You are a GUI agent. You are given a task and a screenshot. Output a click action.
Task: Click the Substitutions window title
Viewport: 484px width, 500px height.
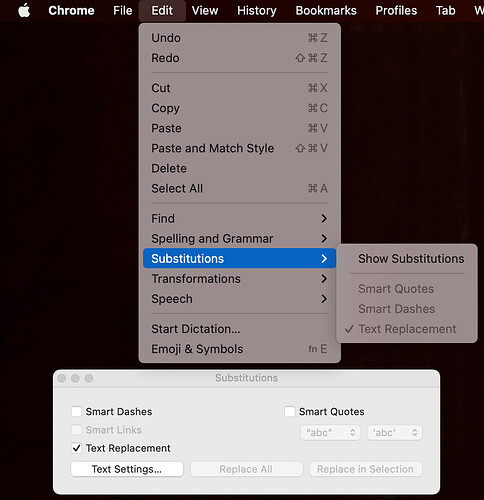point(246,378)
